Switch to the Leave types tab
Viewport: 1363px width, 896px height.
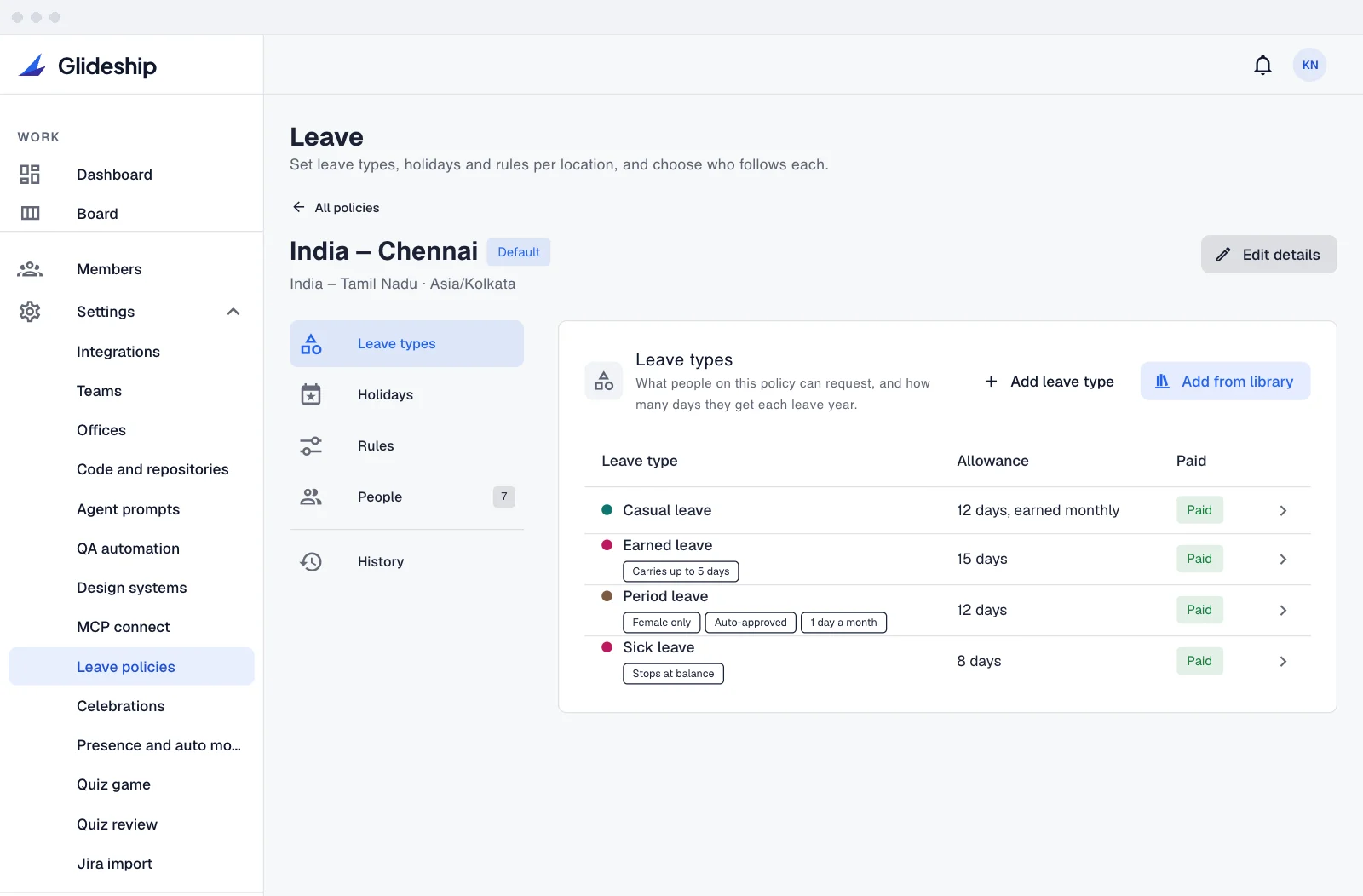click(406, 344)
